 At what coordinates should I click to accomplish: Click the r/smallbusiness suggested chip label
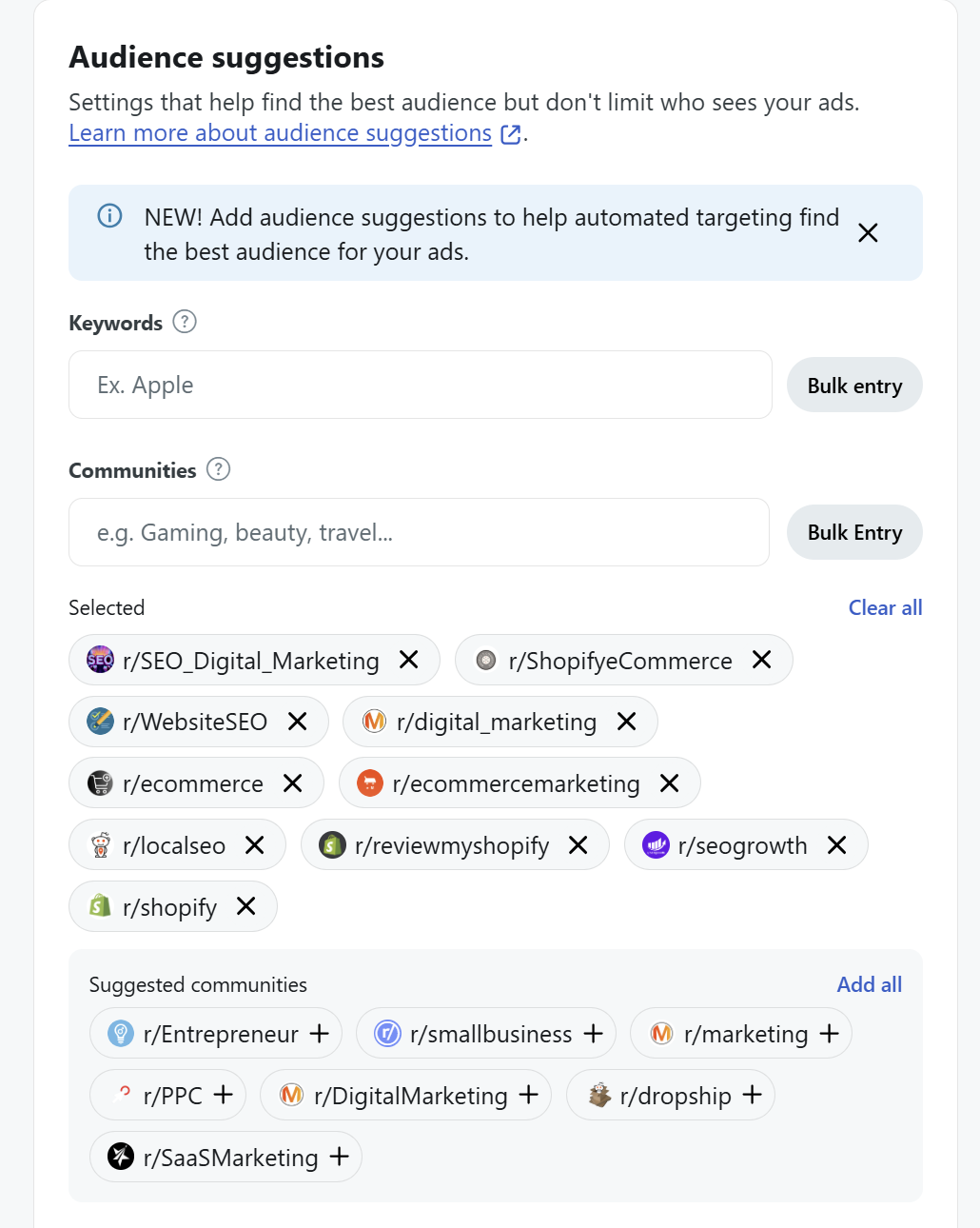pyautogui.click(x=491, y=1034)
